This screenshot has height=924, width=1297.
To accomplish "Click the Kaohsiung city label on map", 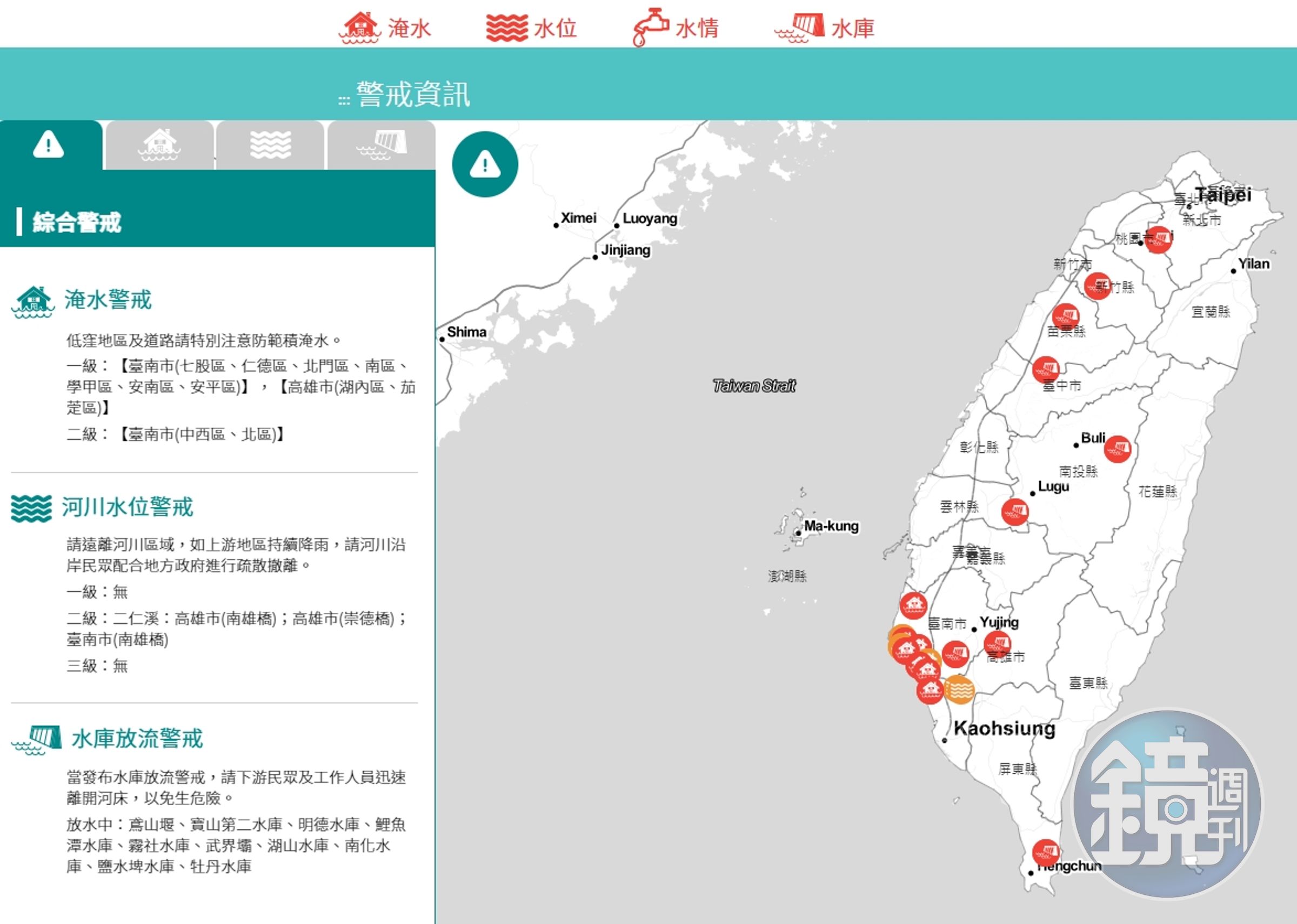I will pos(1004,728).
